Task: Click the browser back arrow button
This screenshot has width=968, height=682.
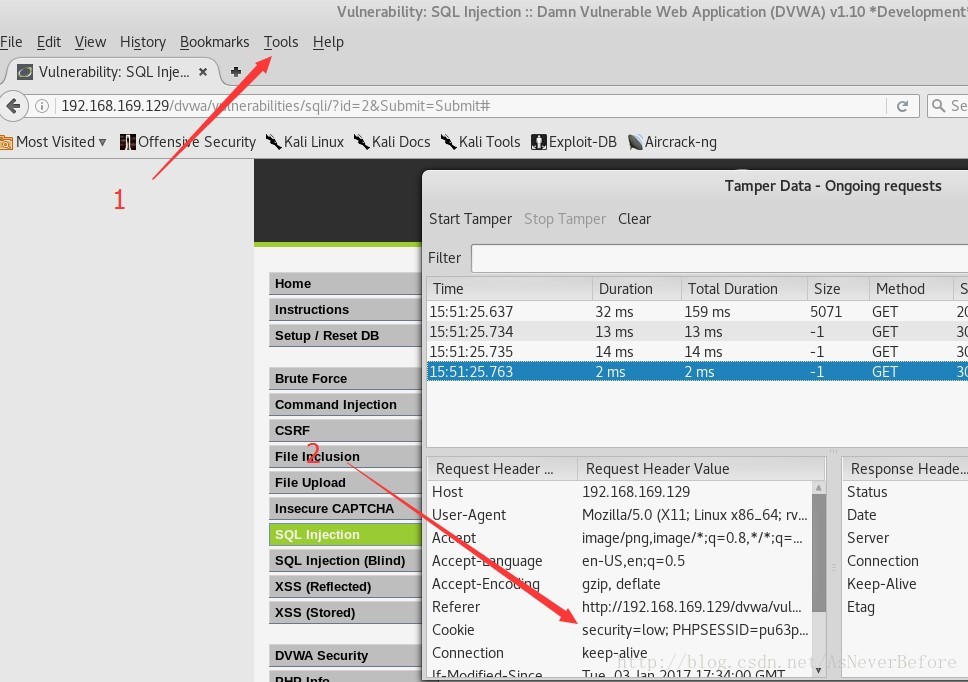Action: point(13,106)
